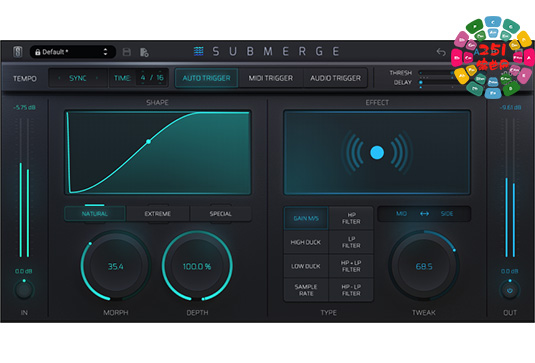This screenshot has width=535, height=363.
Task: Click the SHAPE section heading
Action: tap(157, 102)
